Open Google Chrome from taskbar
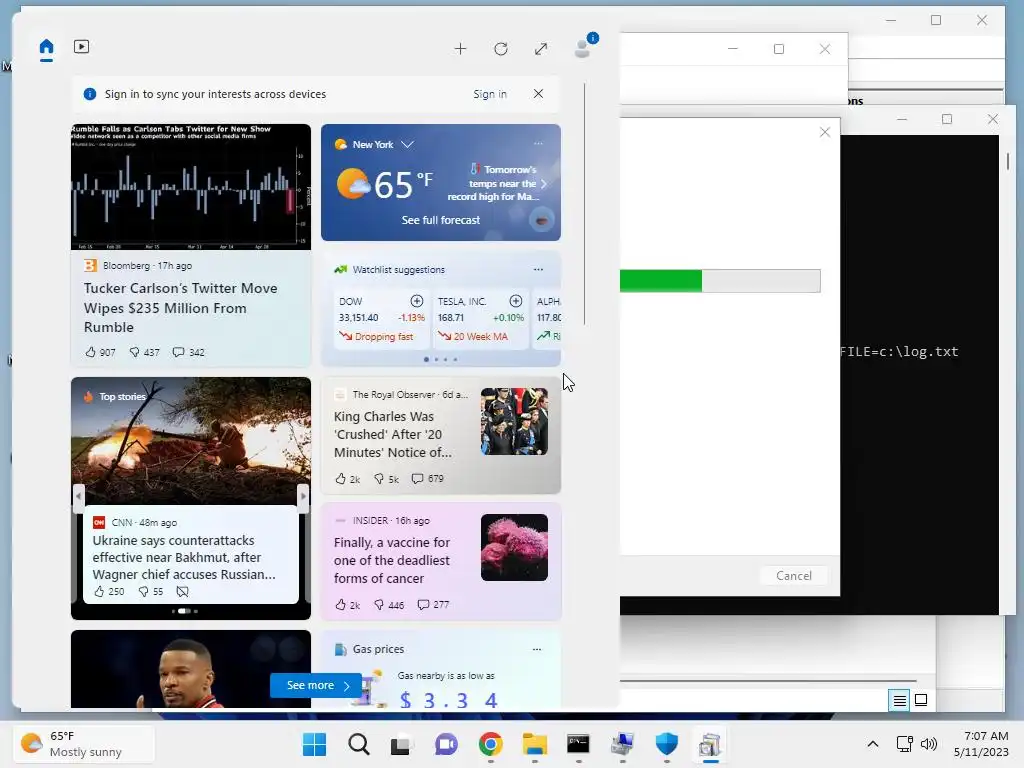This screenshot has height=768, width=1024. pyautogui.click(x=490, y=744)
